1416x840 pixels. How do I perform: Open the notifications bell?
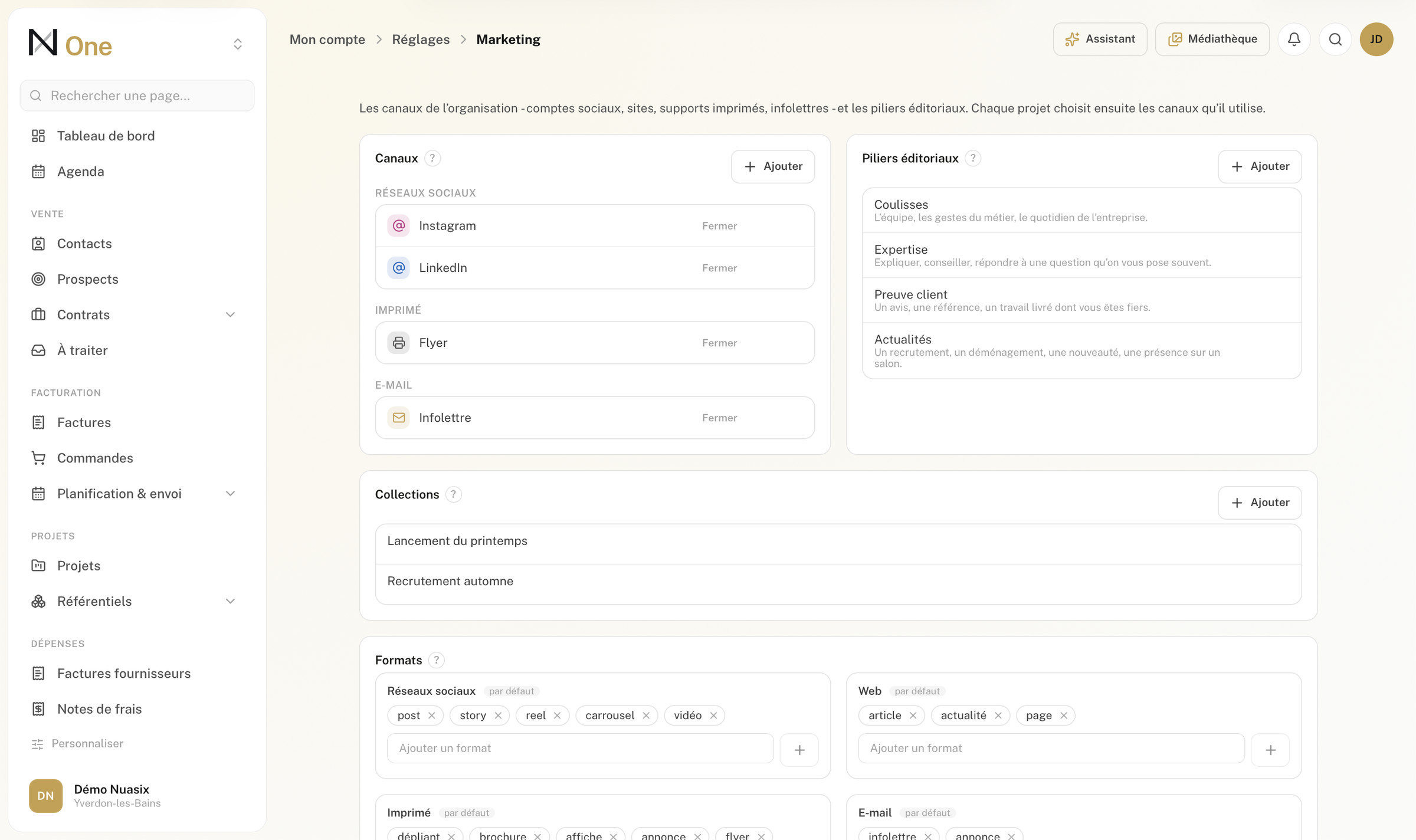tap(1294, 40)
